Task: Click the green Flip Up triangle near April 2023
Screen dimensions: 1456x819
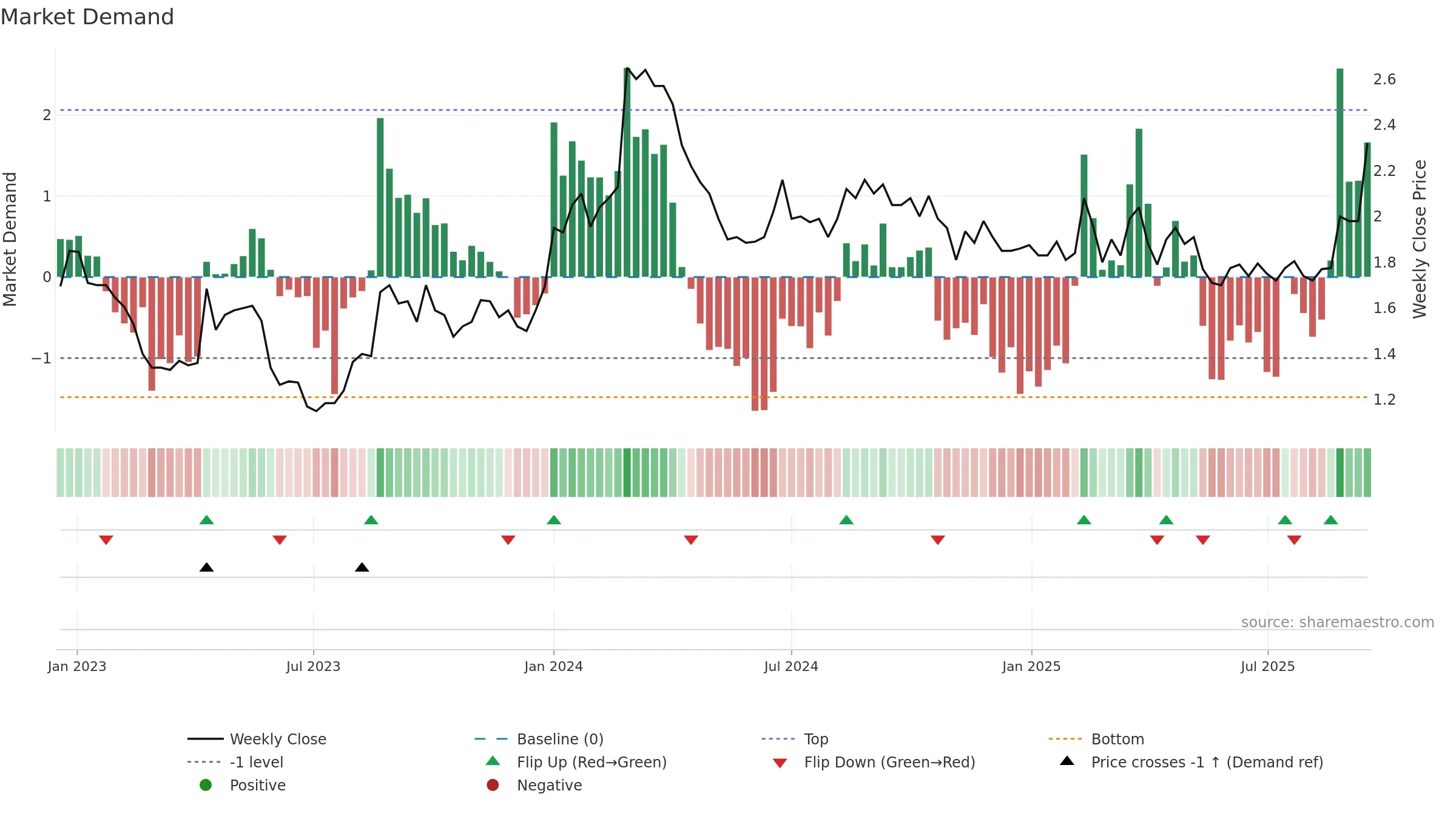Action: (x=206, y=520)
